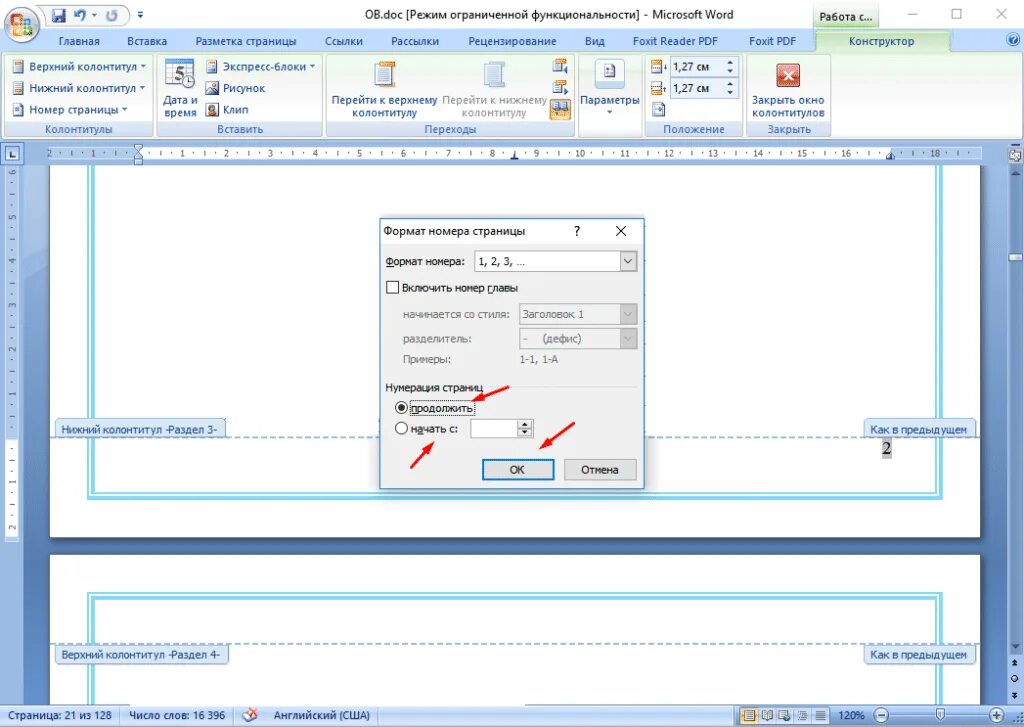Screen dimensions: 1024x727
Task: Expand Номер страницы dropdown
Action: click(69, 110)
